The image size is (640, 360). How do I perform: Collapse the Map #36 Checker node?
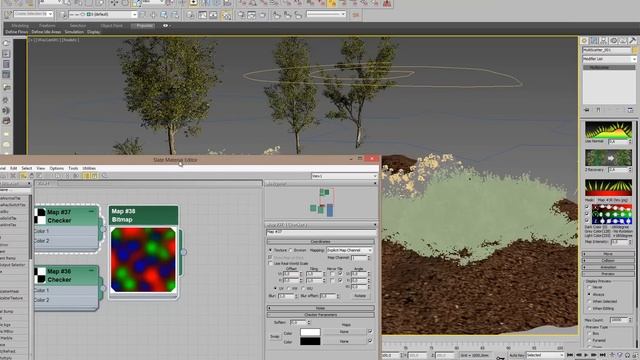tap(91, 271)
